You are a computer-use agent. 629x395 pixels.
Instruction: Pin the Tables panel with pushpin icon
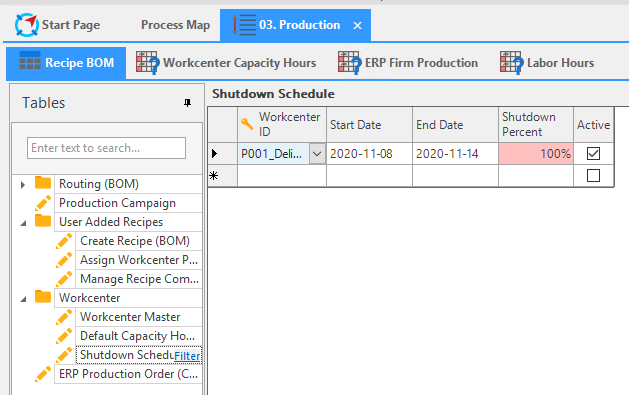pyautogui.click(x=187, y=103)
